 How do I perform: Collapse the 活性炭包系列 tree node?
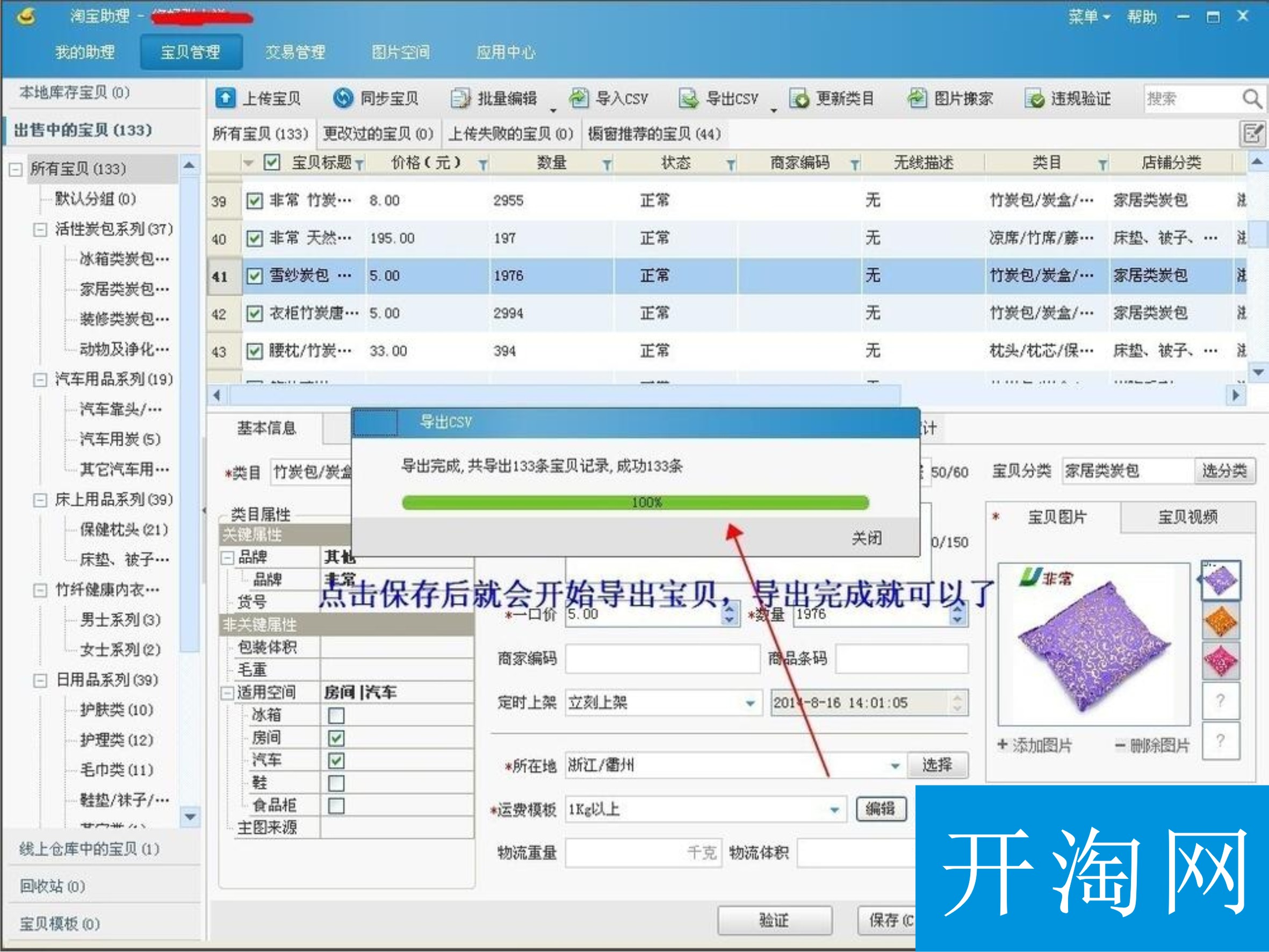coord(40,229)
